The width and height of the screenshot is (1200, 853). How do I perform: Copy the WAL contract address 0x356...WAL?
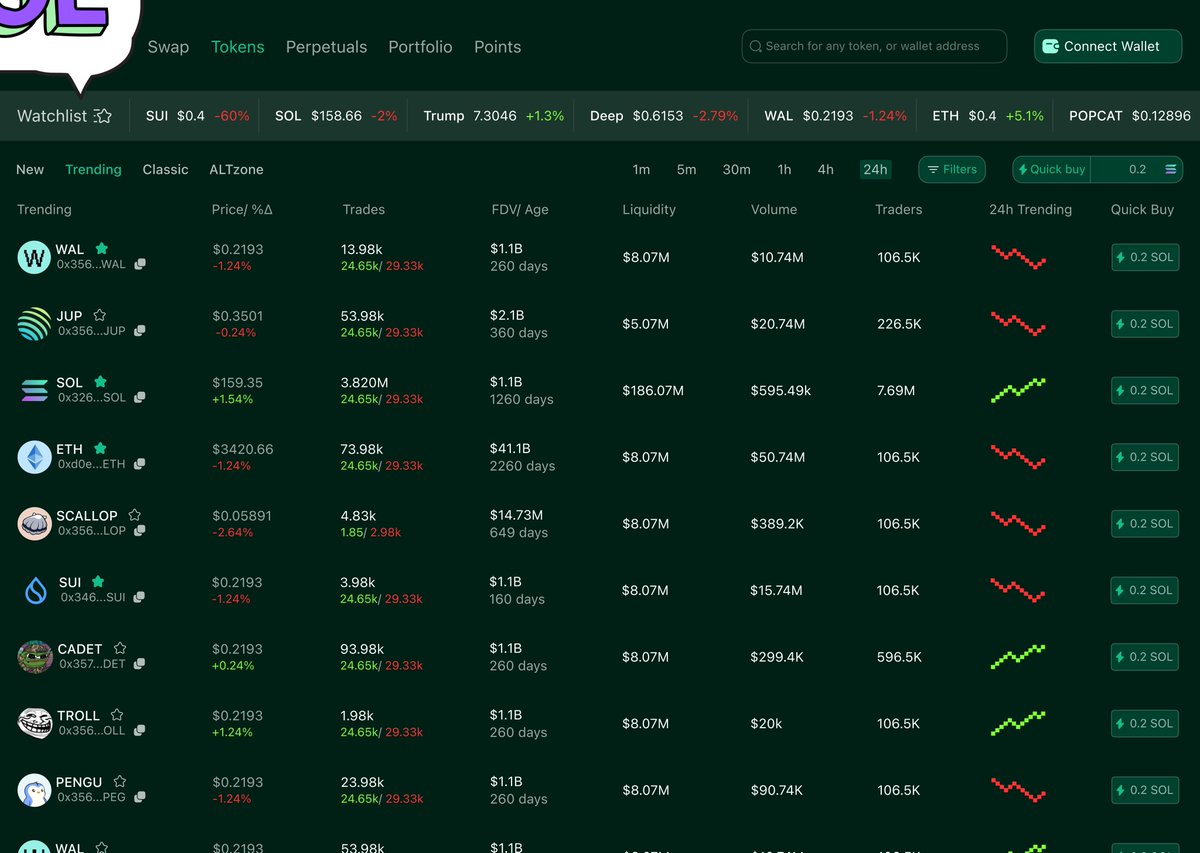pos(140,265)
